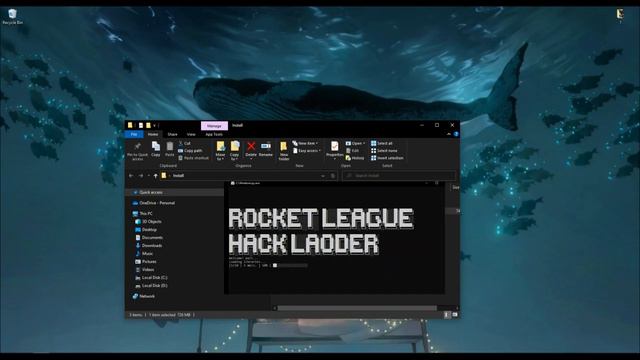Open the ribbon Open dropdown button
This screenshot has height=360, width=640.
click(355, 143)
